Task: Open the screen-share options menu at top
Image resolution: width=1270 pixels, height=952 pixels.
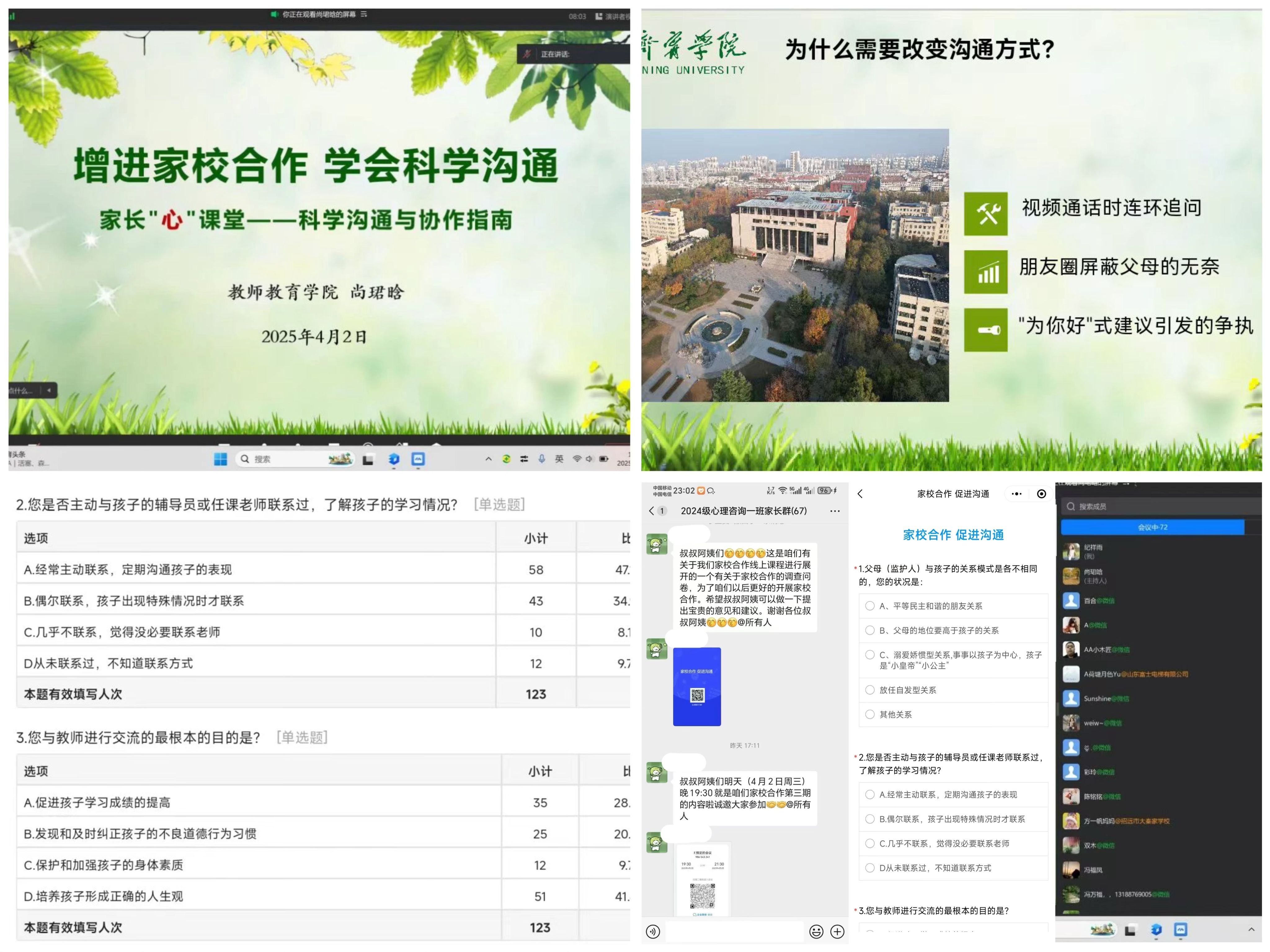Action: pos(363,14)
